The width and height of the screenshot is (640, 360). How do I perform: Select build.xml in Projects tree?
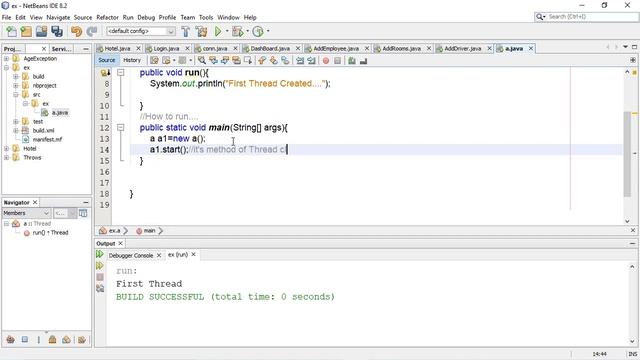click(43, 130)
